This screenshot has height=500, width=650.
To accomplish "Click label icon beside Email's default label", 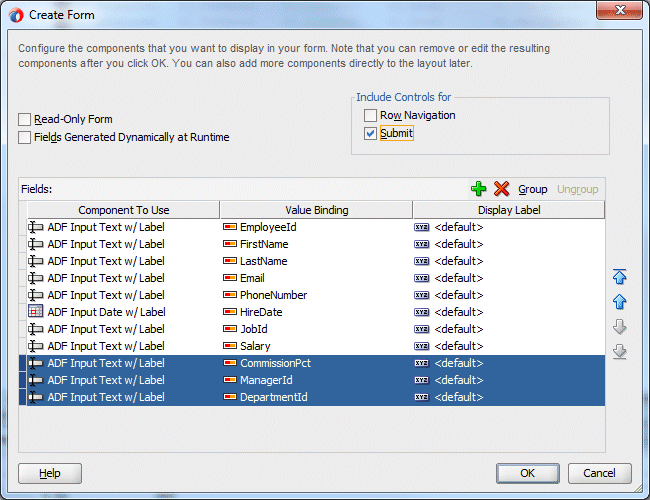I will [422, 278].
